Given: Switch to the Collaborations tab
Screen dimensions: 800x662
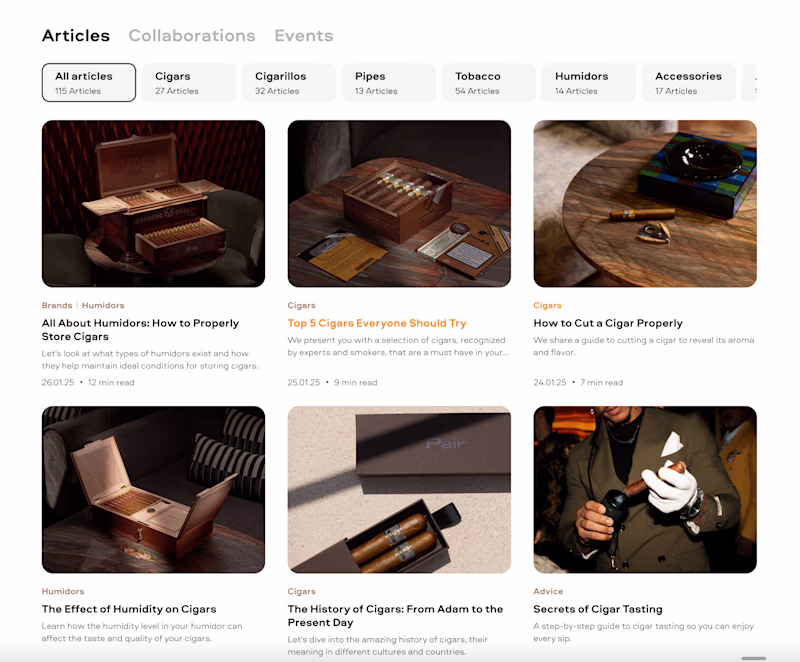Looking at the screenshot, I should pyautogui.click(x=192, y=36).
